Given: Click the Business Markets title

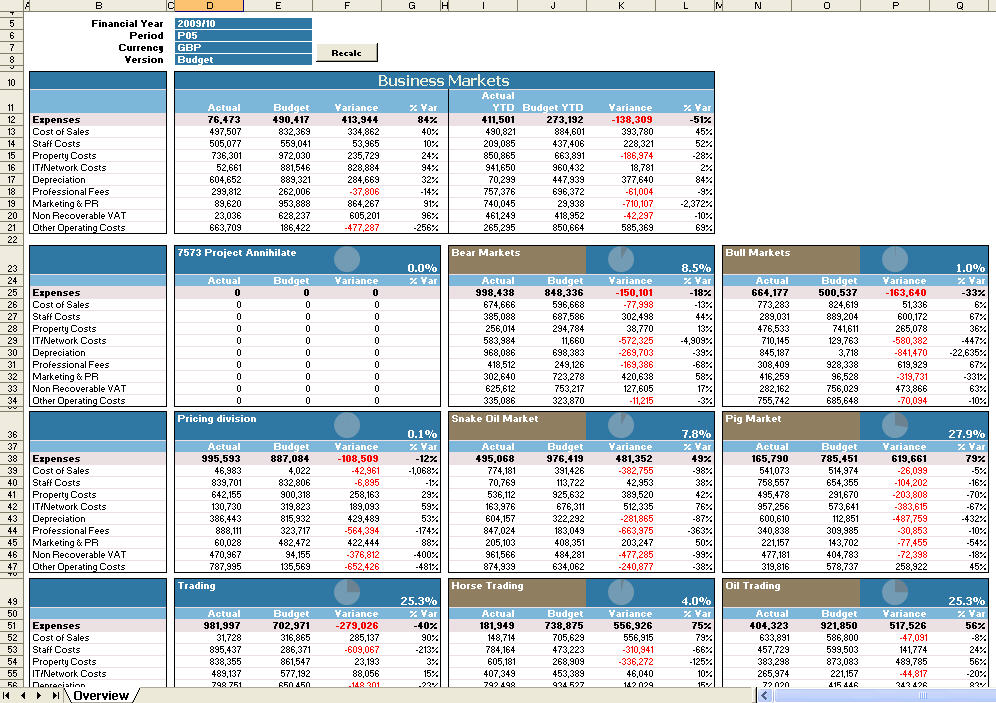Looking at the screenshot, I should (x=443, y=81).
